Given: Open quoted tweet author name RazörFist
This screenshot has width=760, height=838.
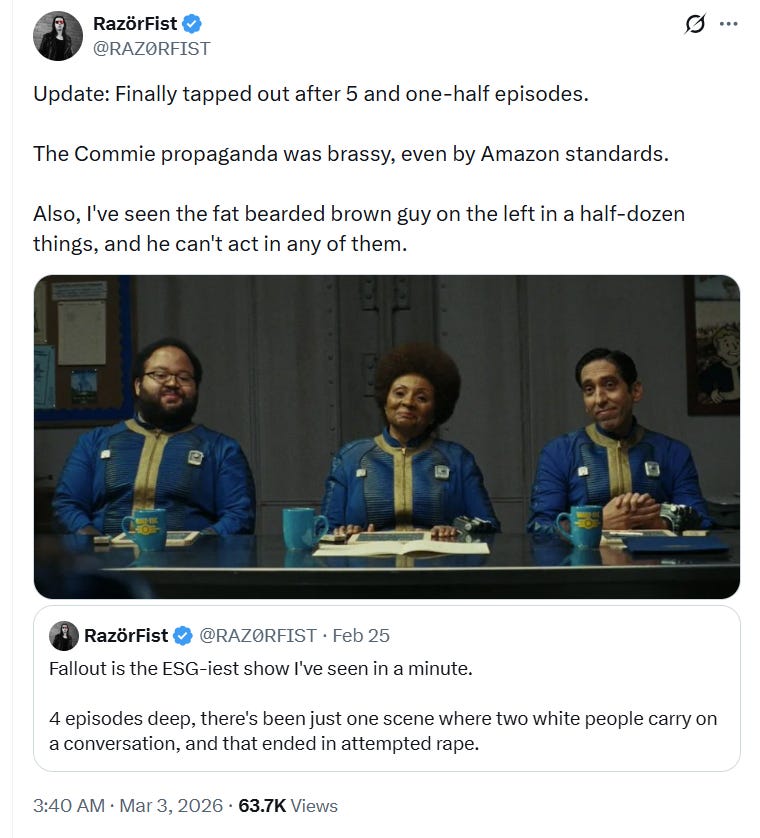Looking at the screenshot, I should point(126,635).
